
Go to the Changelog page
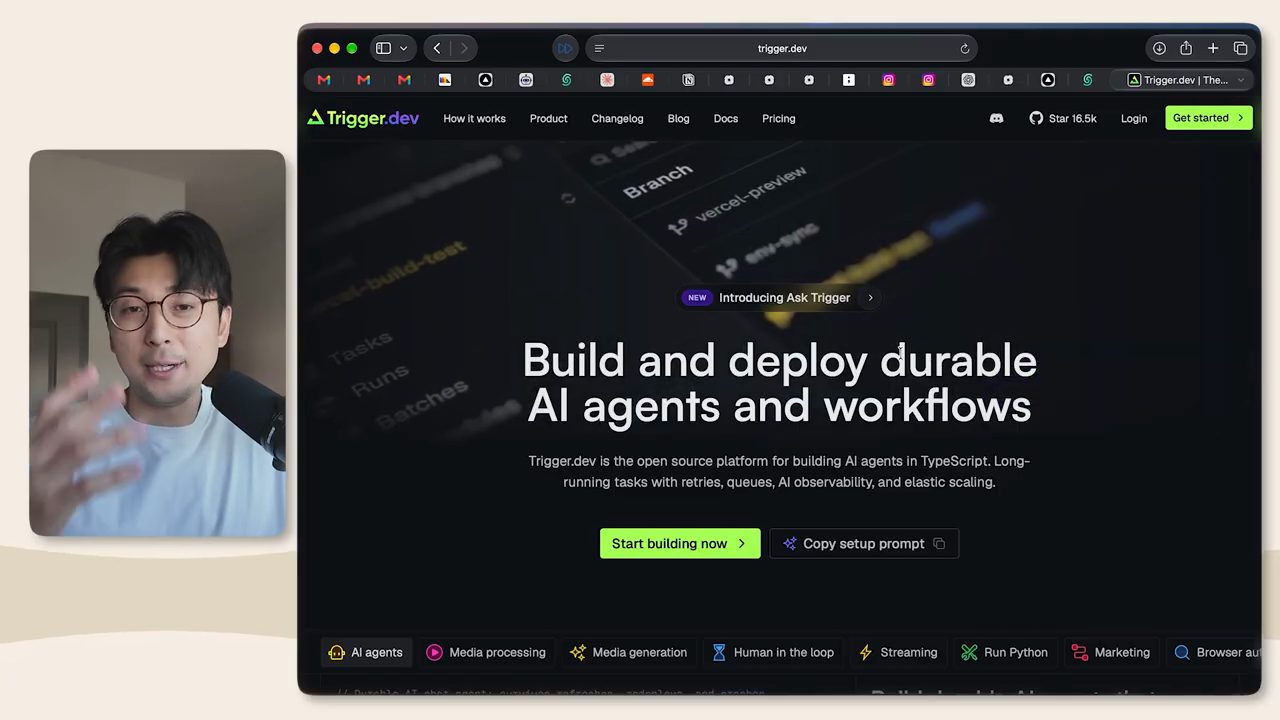coord(617,118)
